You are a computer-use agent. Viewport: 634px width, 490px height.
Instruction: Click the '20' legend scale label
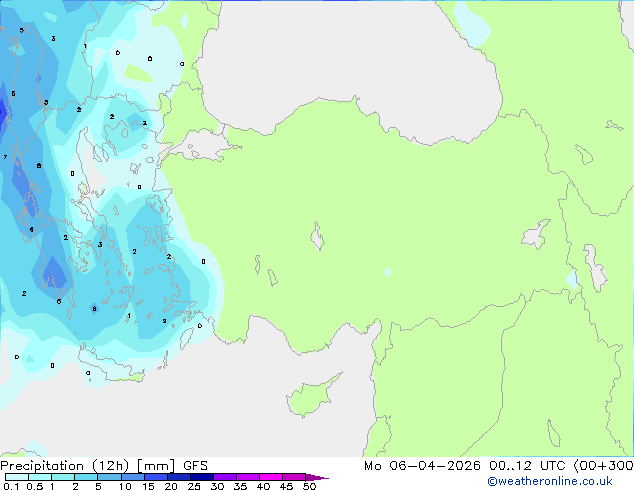pos(171,486)
